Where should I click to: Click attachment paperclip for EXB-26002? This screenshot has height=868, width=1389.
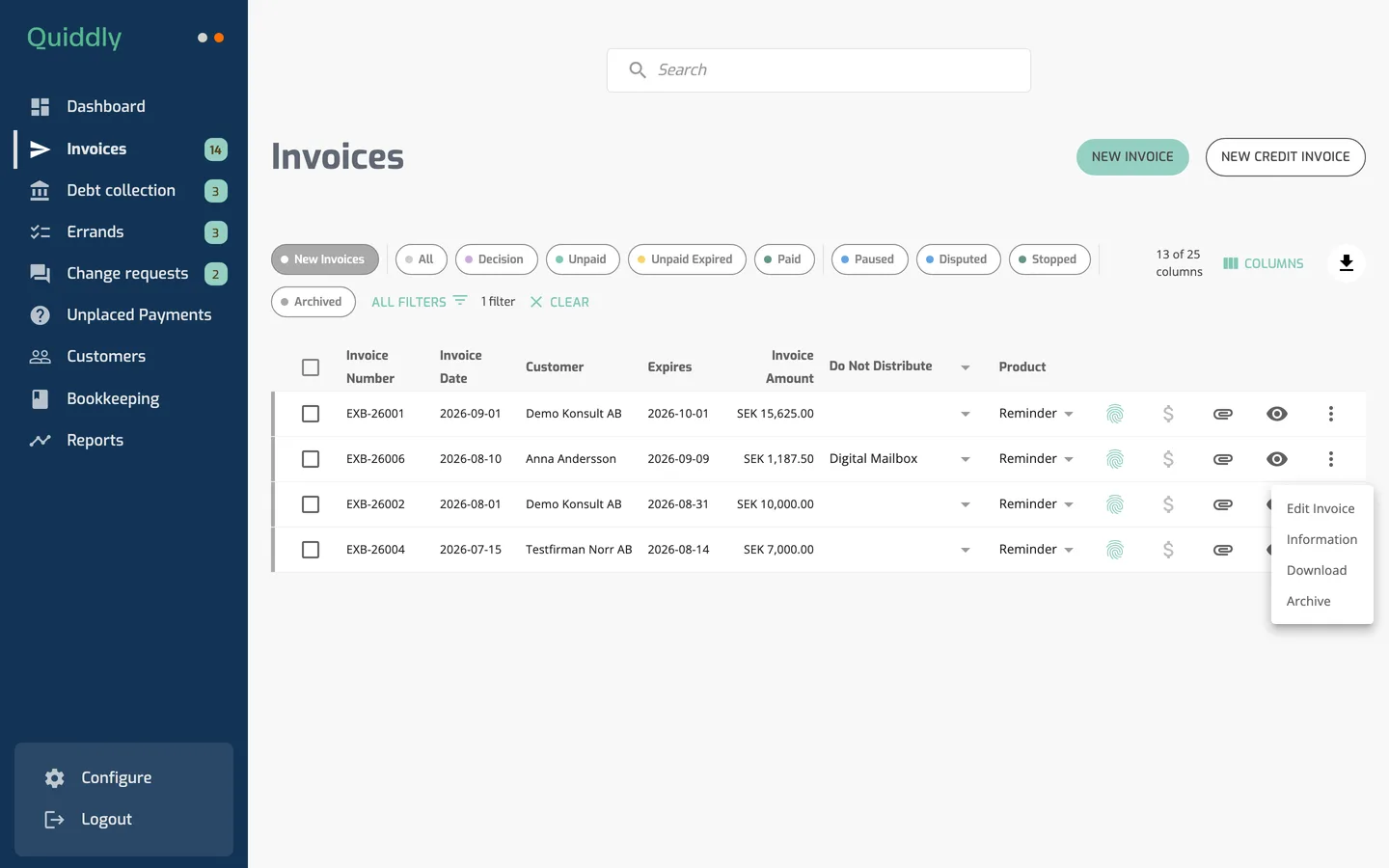pos(1223,504)
